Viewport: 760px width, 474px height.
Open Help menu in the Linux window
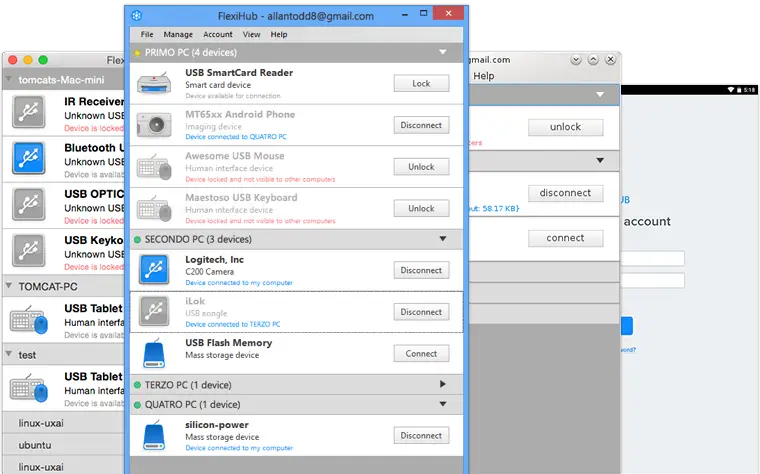click(x=484, y=76)
